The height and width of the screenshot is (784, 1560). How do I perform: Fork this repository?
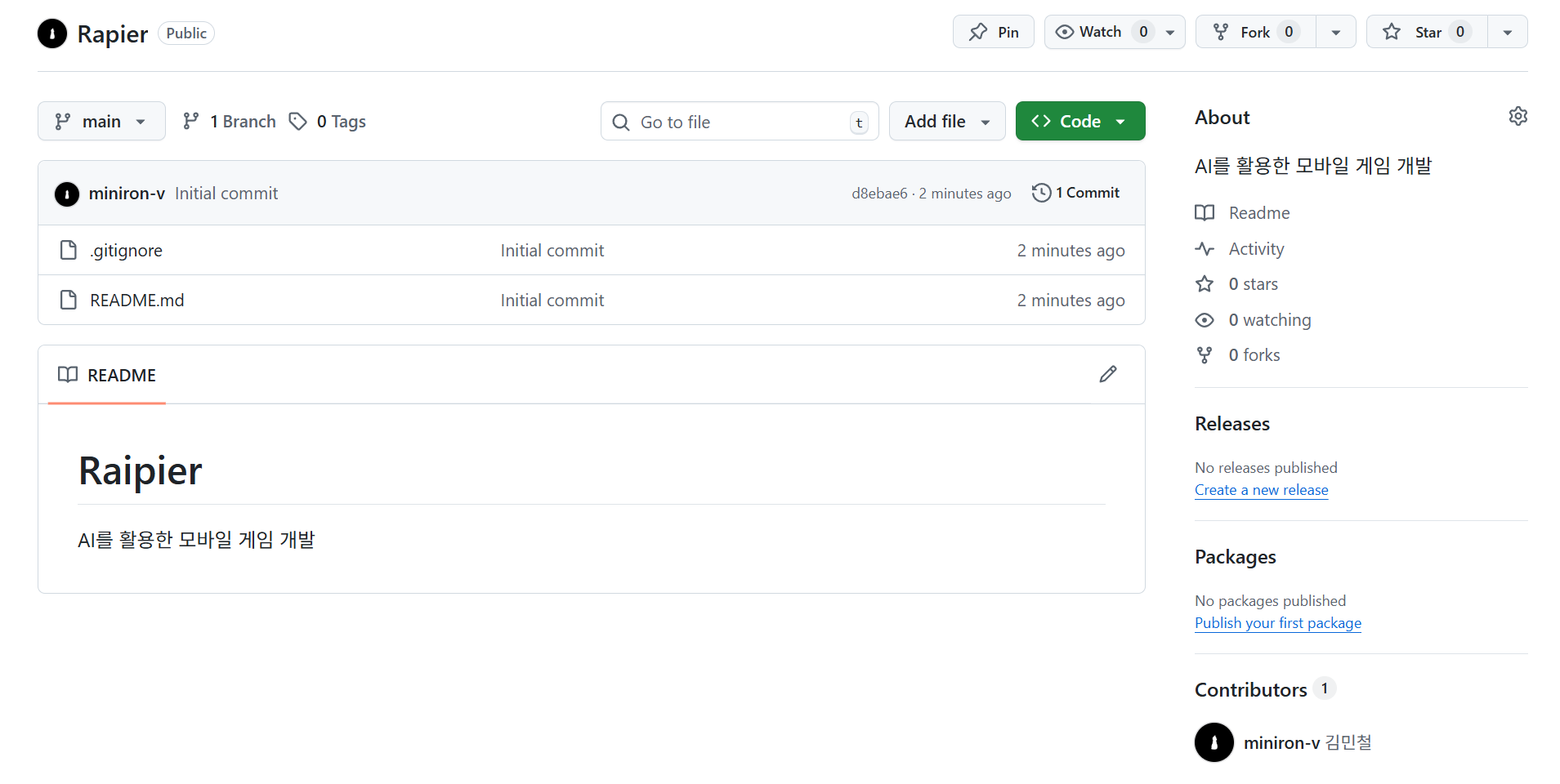(x=1256, y=32)
